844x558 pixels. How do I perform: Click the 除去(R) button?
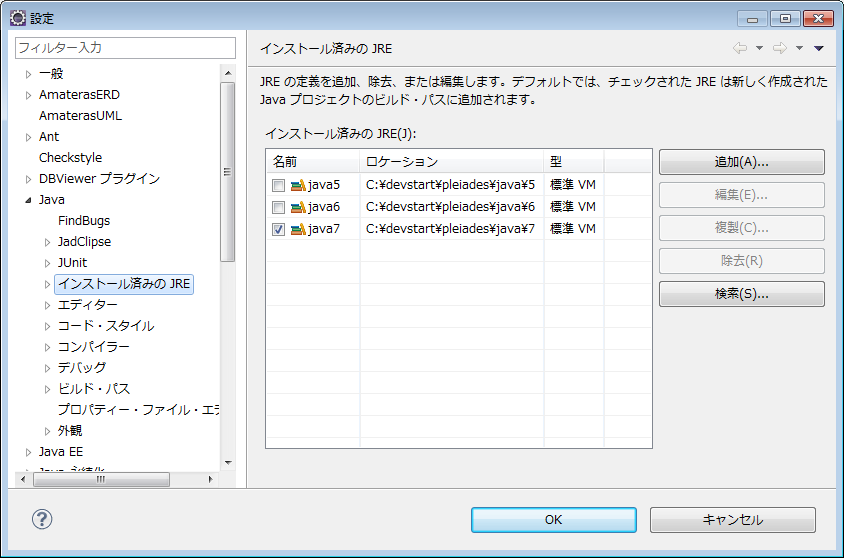pos(742,261)
